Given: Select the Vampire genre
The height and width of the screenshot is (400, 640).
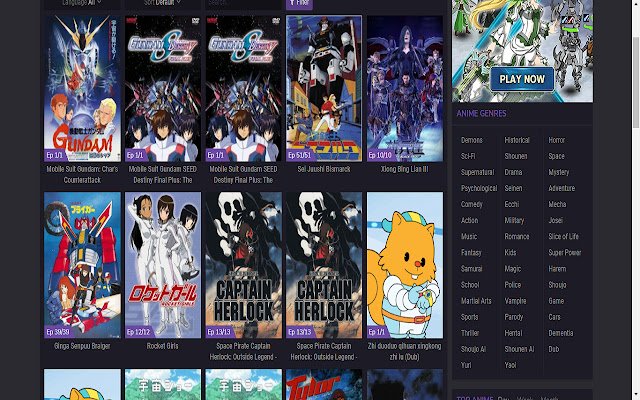Looking at the screenshot, I should coord(515,301).
